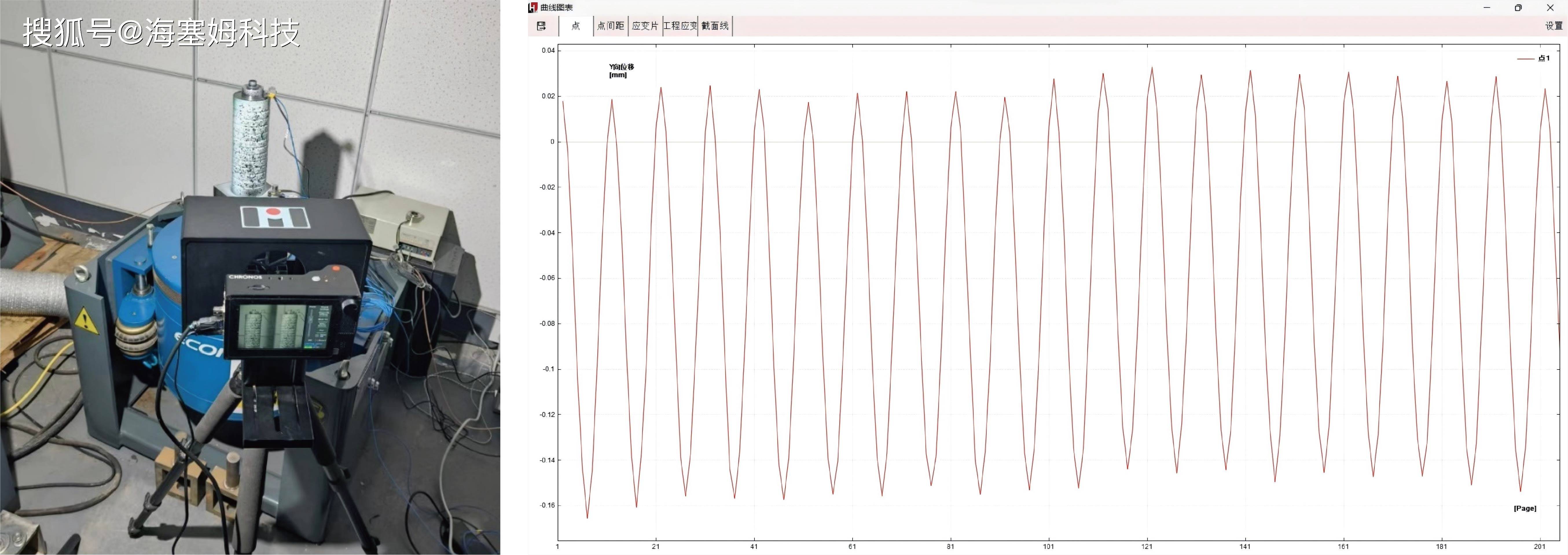Minimize the 曲线图表 window
The width and height of the screenshot is (1568, 555).
coord(1486,7)
